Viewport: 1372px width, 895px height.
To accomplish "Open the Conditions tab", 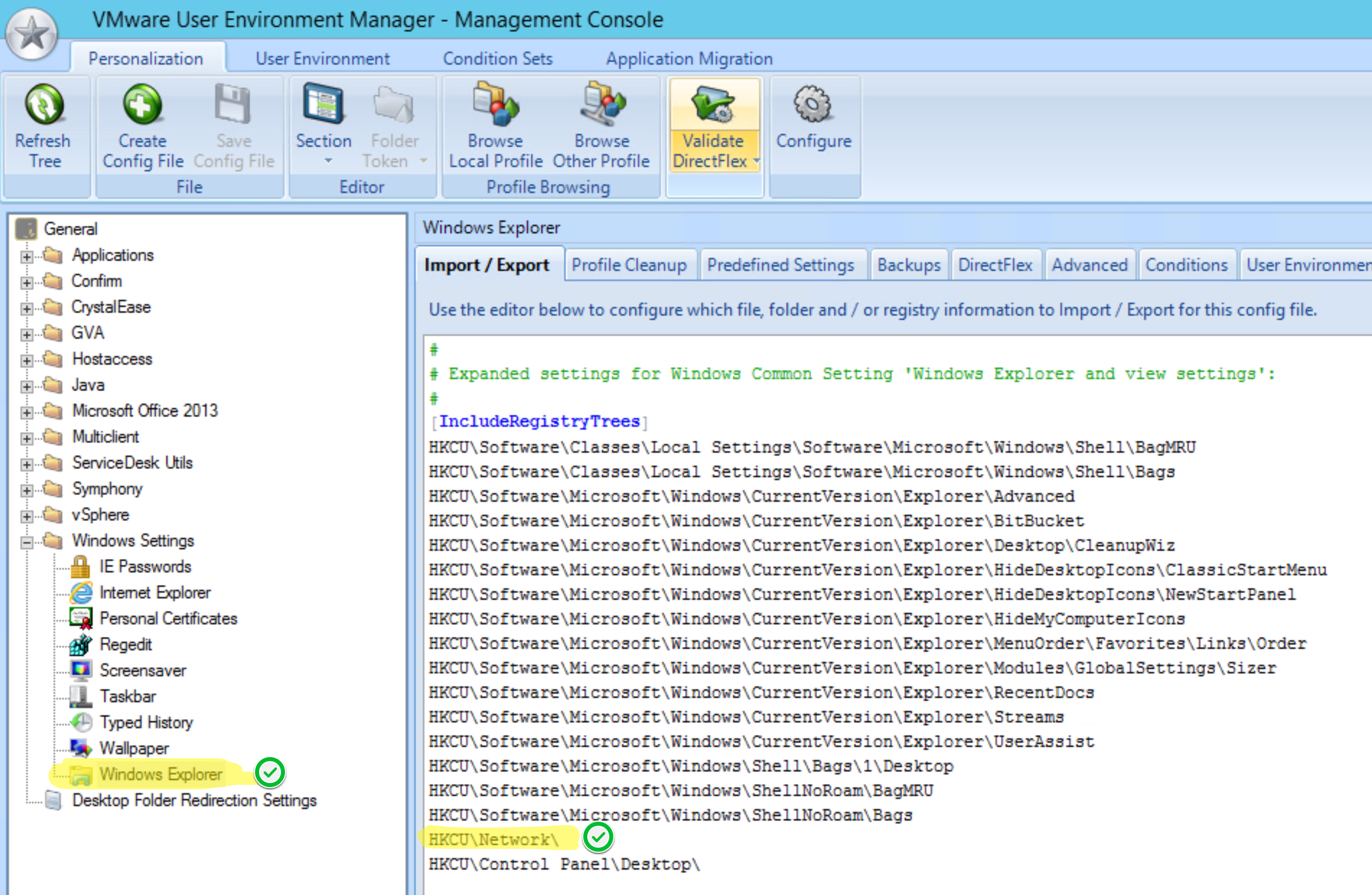I will (x=1187, y=265).
